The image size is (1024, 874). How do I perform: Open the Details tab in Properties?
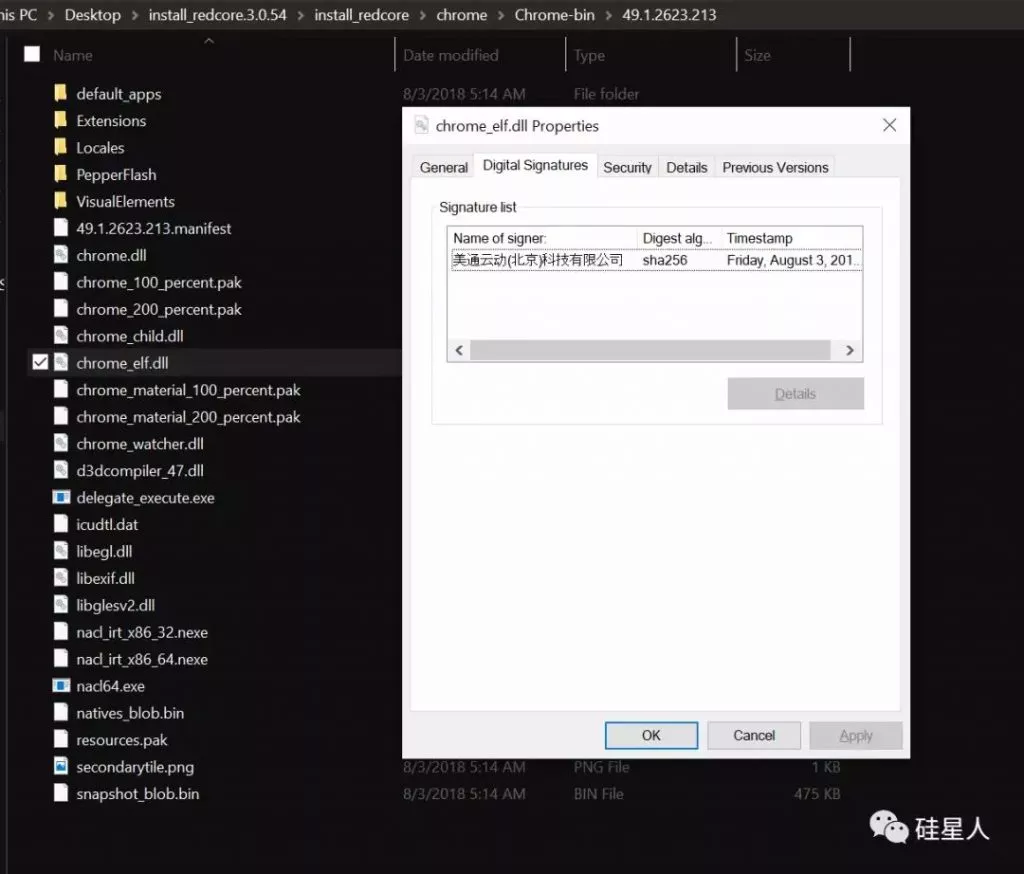tap(686, 167)
